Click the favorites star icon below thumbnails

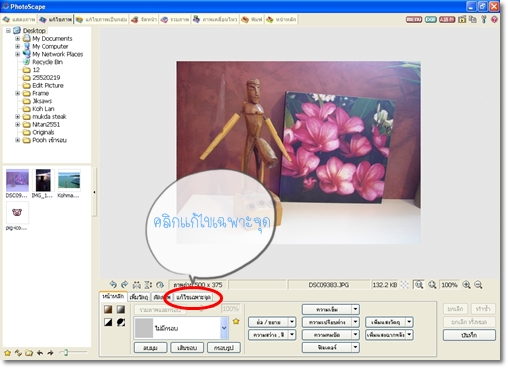click(7, 353)
